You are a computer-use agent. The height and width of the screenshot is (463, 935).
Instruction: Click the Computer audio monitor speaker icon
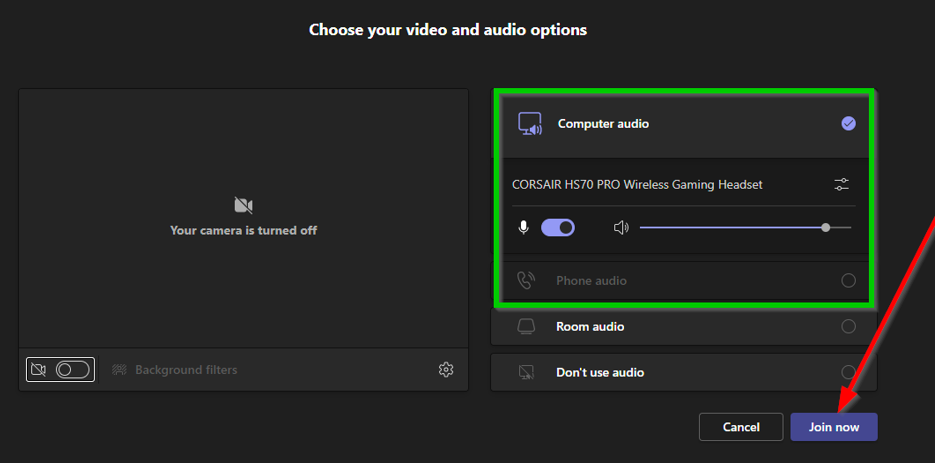coord(529,124)
